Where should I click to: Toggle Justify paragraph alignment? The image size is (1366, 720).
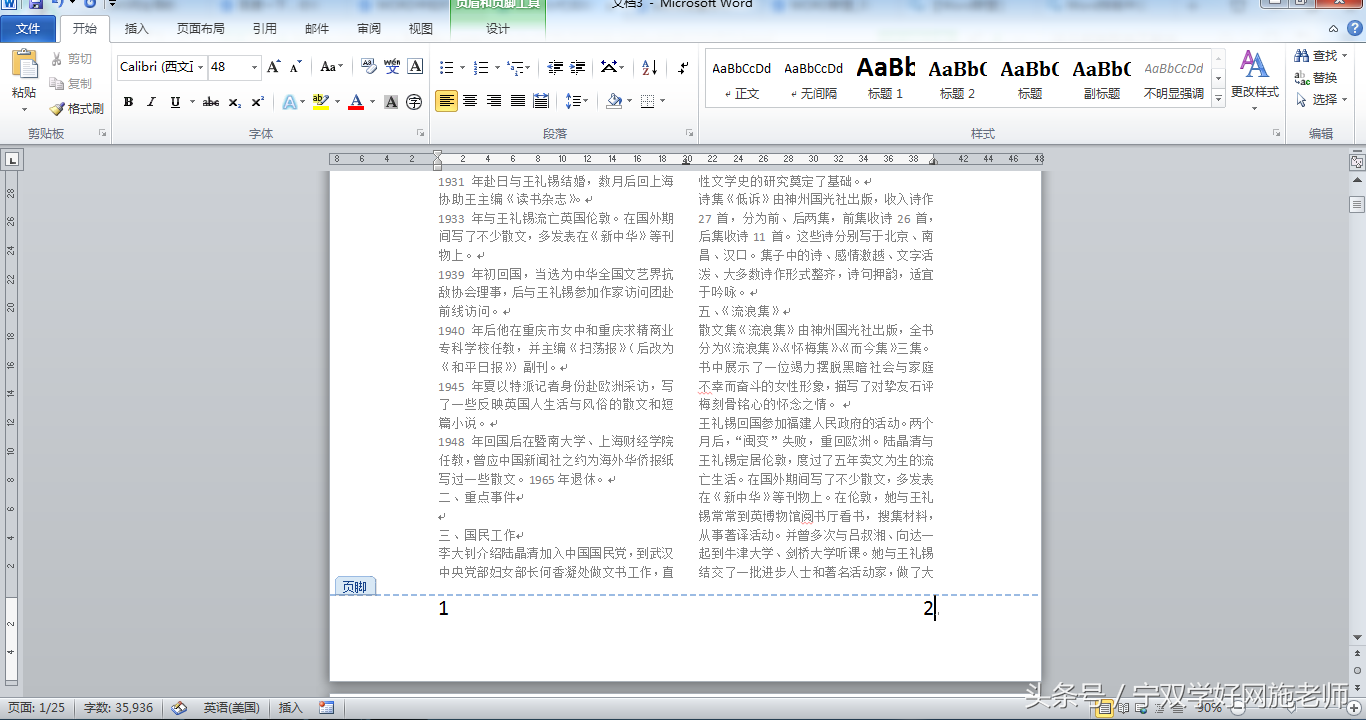517,101
